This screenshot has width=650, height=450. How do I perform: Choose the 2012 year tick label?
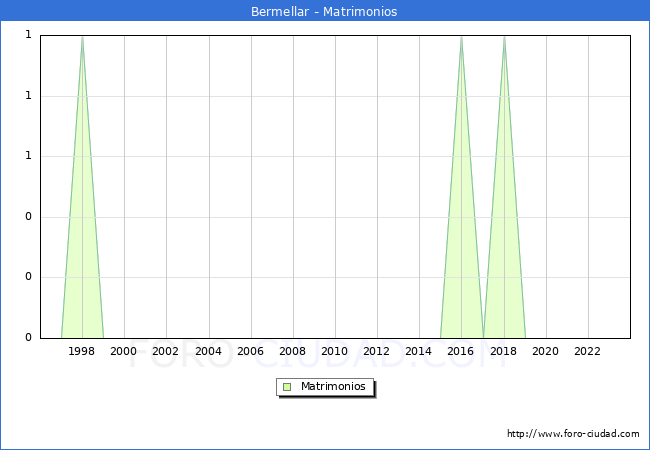377,351
